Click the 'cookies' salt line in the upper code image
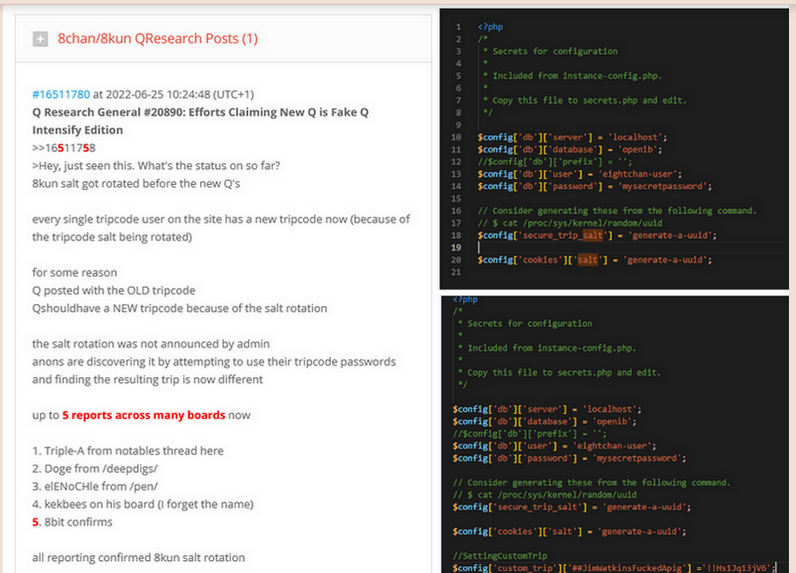This screenshot has width=796, height=573. [x=594, y=260]
